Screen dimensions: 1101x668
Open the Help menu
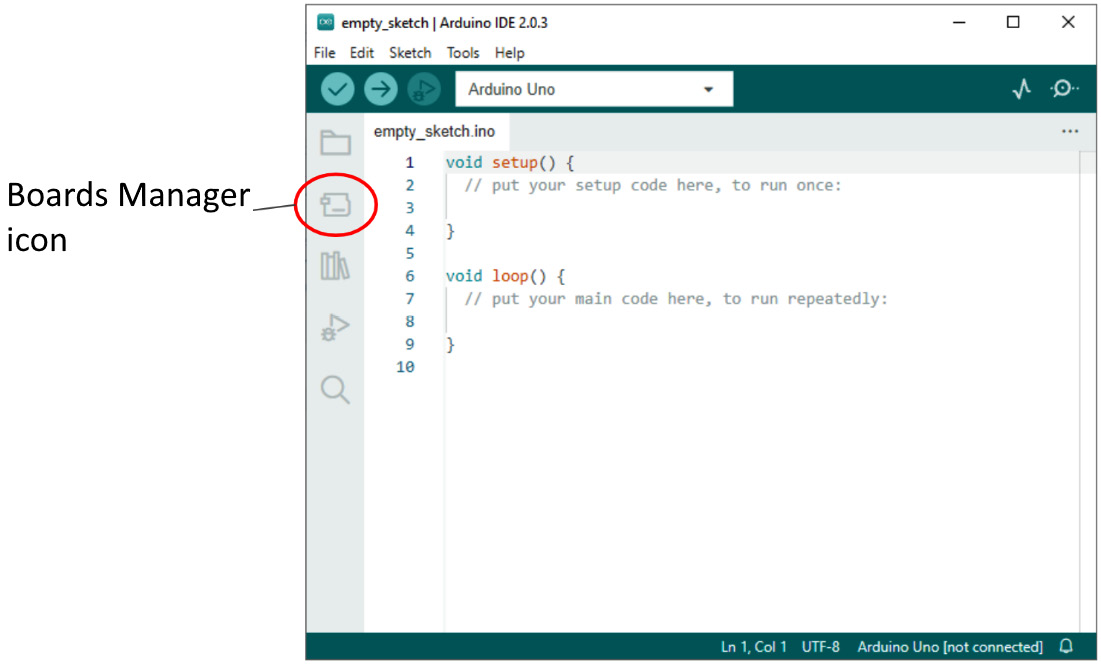pyautogui.click(x=510, y=53)
